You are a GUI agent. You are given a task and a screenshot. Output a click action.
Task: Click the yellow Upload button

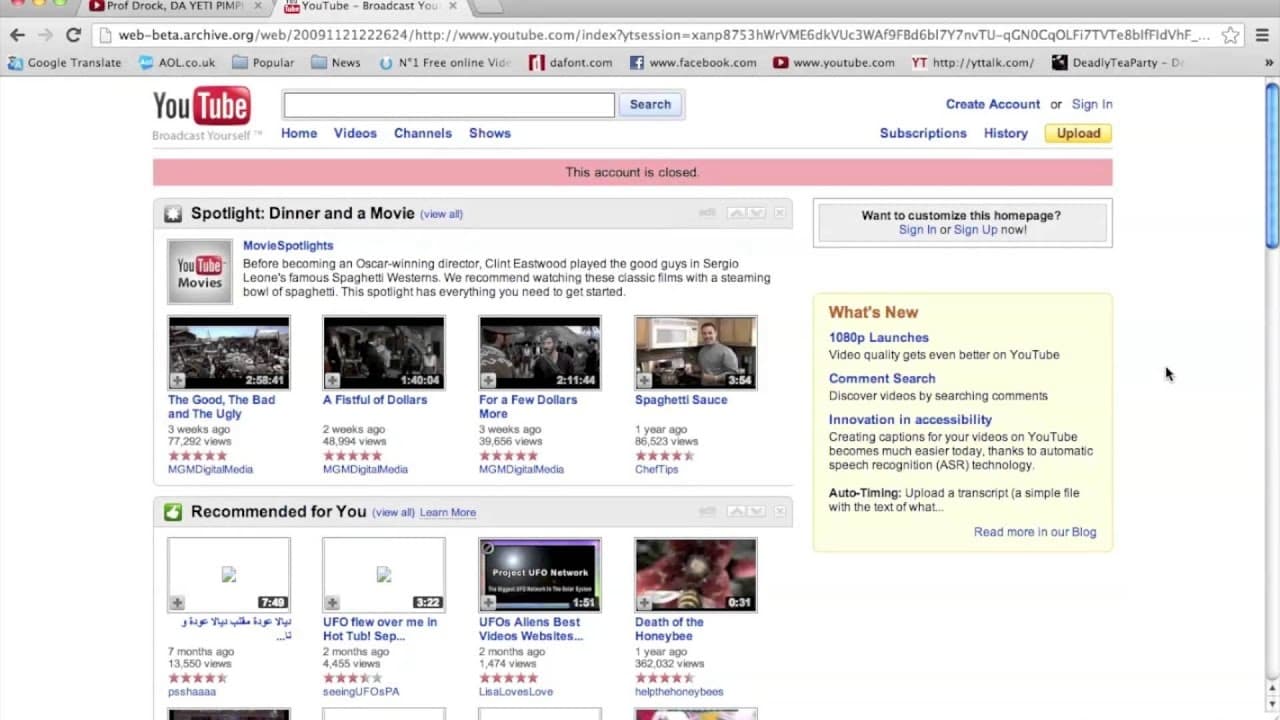(x=1078, y=133)
